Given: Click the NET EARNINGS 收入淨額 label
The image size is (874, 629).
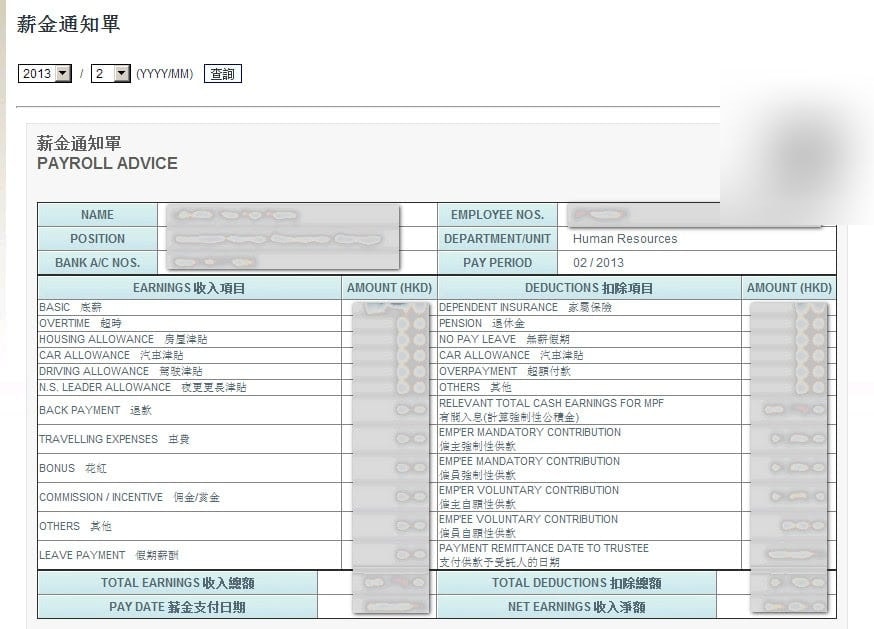Looking at the screenshot, I should 576,607.
